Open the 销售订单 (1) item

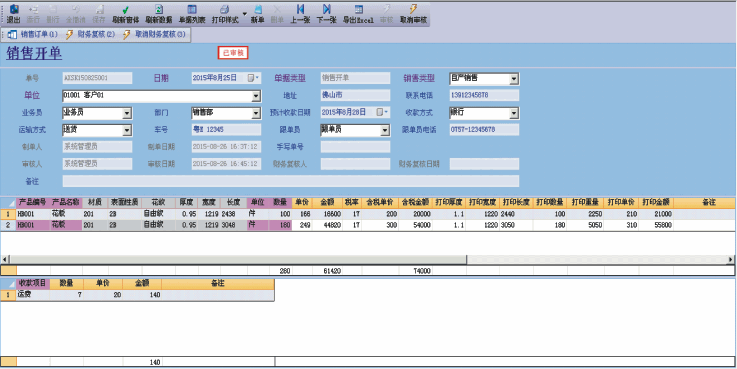point(32,34)
